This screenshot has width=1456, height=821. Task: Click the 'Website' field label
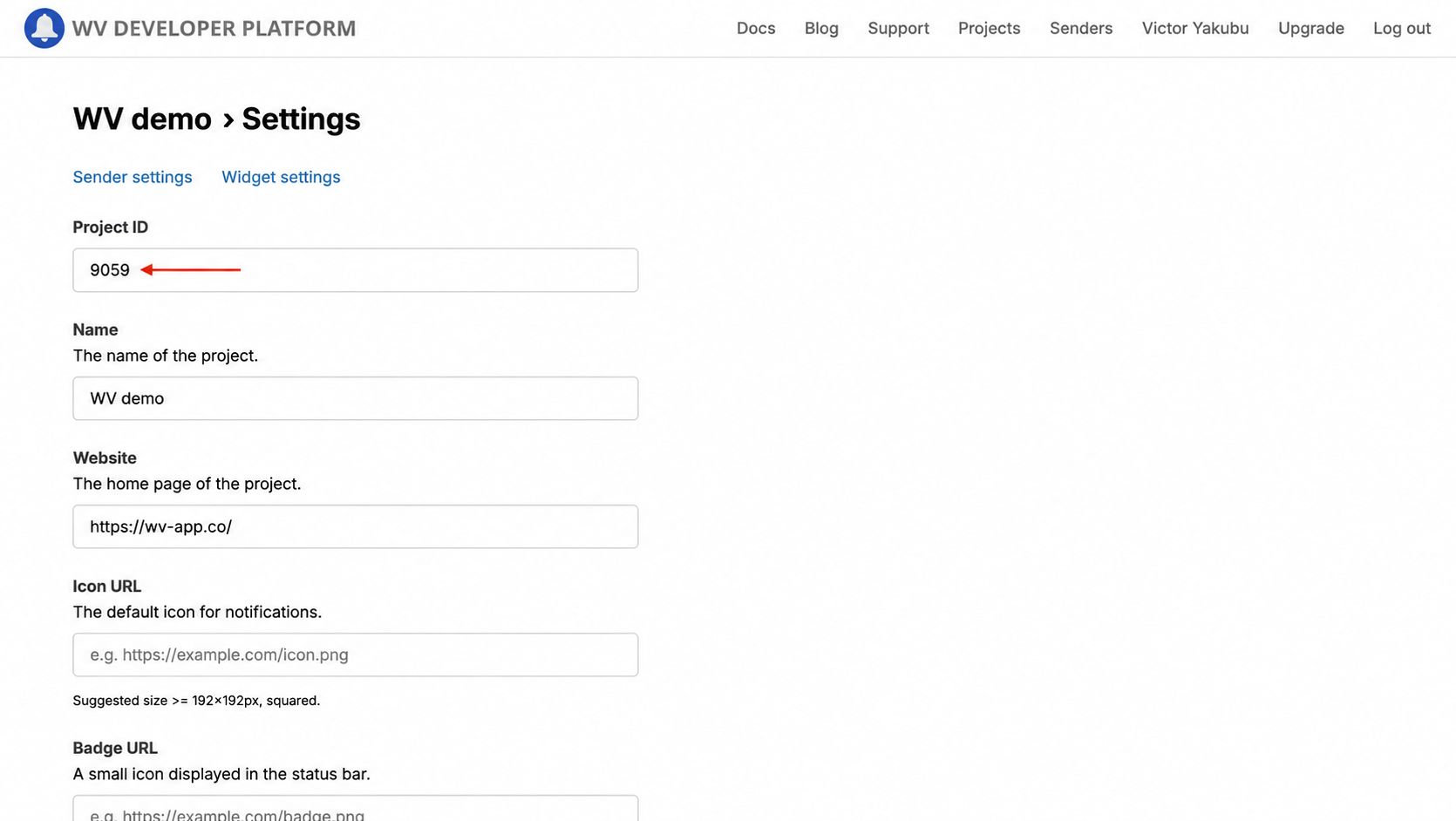[105, 458]
